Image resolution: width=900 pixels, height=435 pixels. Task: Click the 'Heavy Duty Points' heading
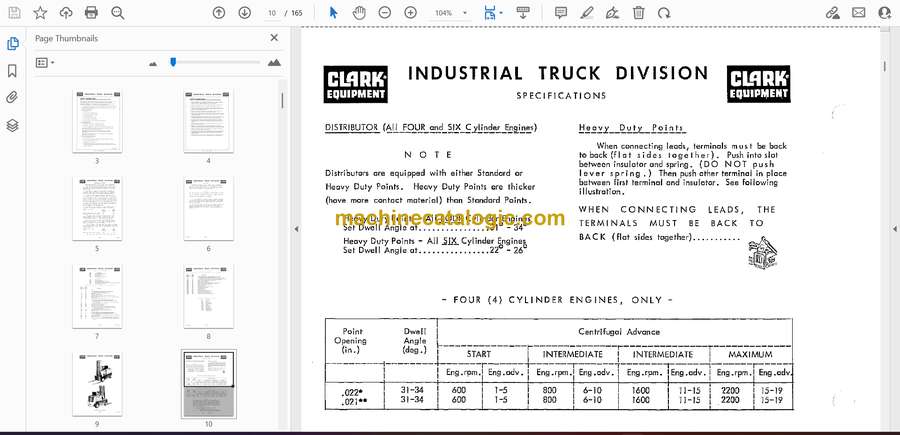point(632,129)
